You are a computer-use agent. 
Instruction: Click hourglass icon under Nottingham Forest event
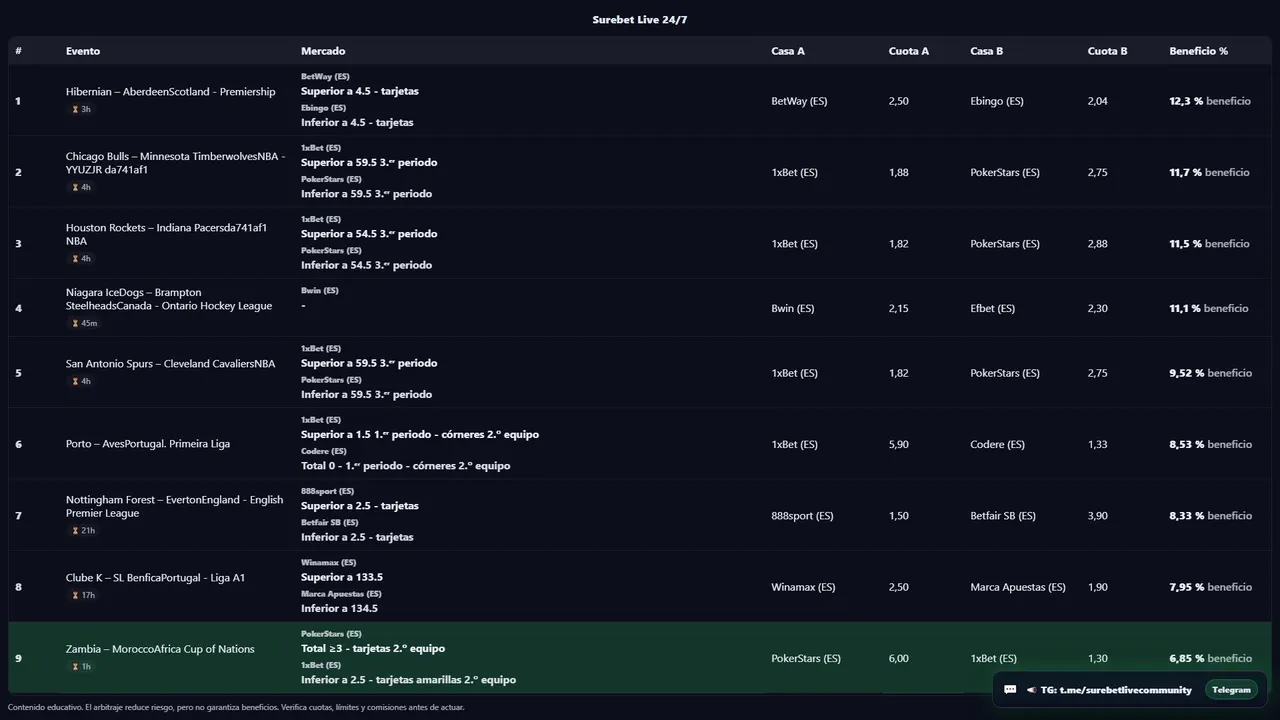point(75,531)
